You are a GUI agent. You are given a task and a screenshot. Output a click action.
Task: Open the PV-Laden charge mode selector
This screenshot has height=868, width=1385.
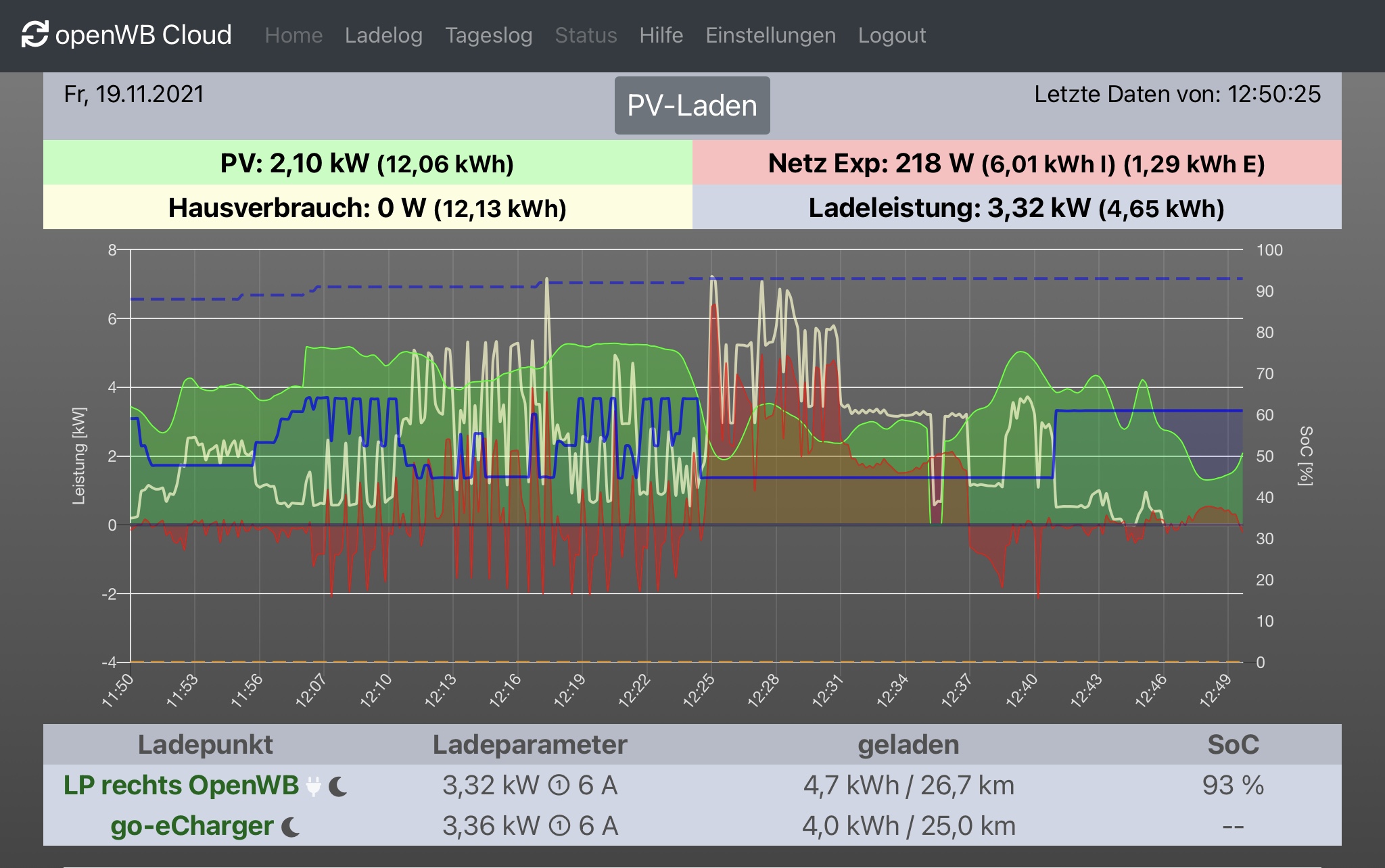click(x=692, y=105)
